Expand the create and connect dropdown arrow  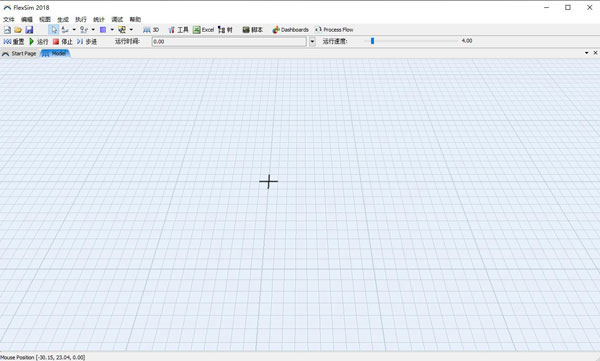[x=131, y=29]
